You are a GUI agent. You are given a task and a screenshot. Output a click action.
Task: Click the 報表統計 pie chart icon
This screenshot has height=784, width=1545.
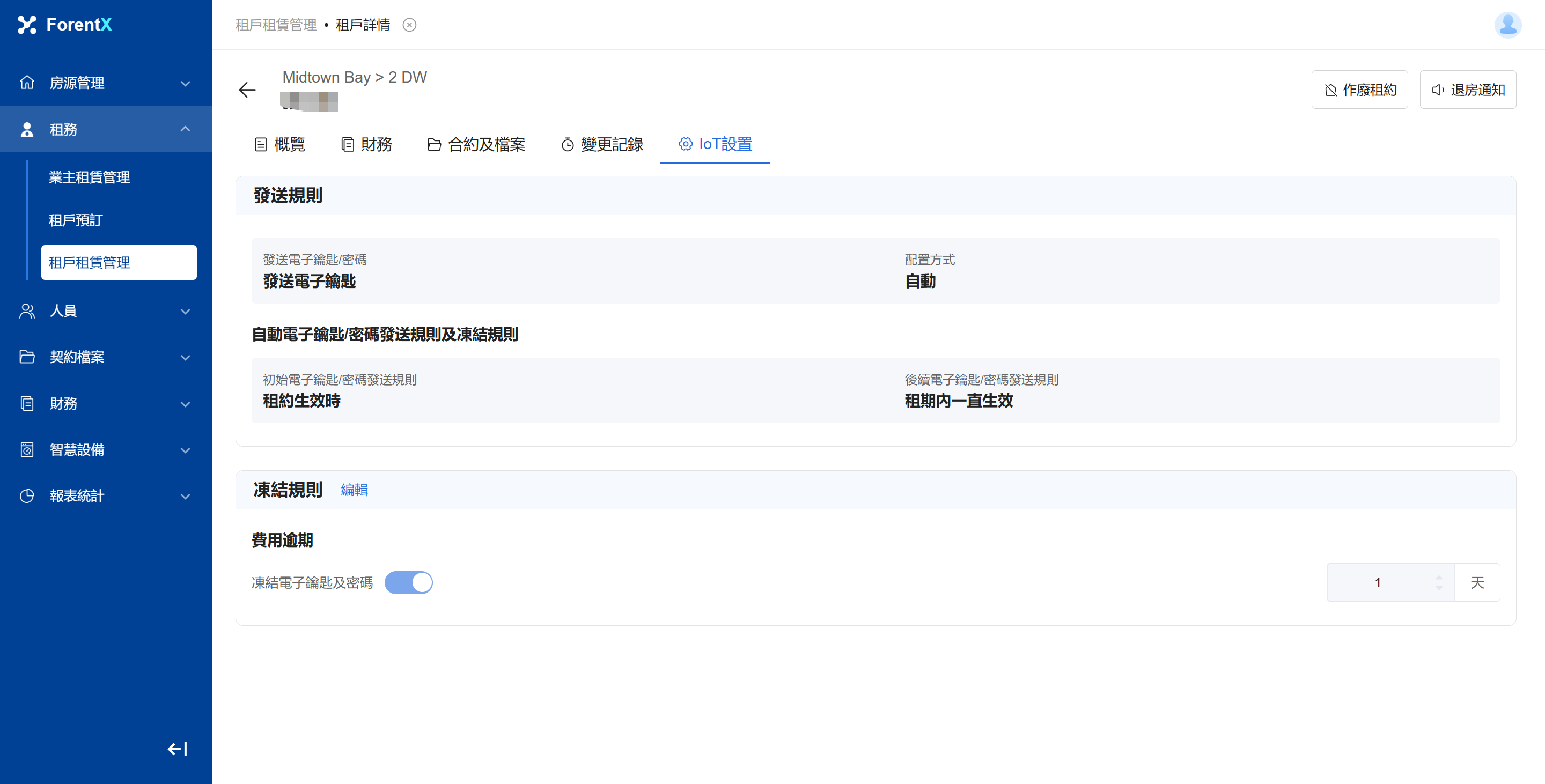(27, 495)
